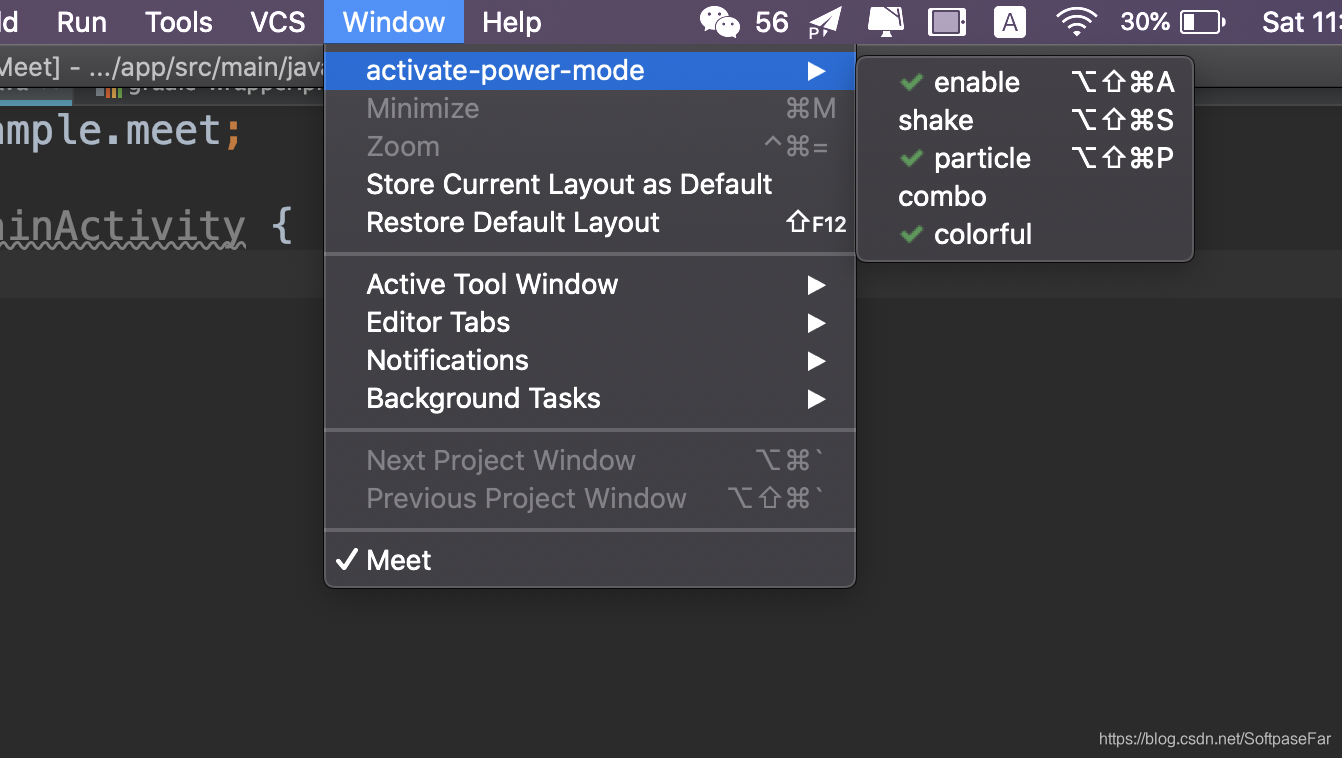The width and height of the screenshot is (1342, 758).
Task: Choose Restore Default Layout
Action: (x=590, y=222)
